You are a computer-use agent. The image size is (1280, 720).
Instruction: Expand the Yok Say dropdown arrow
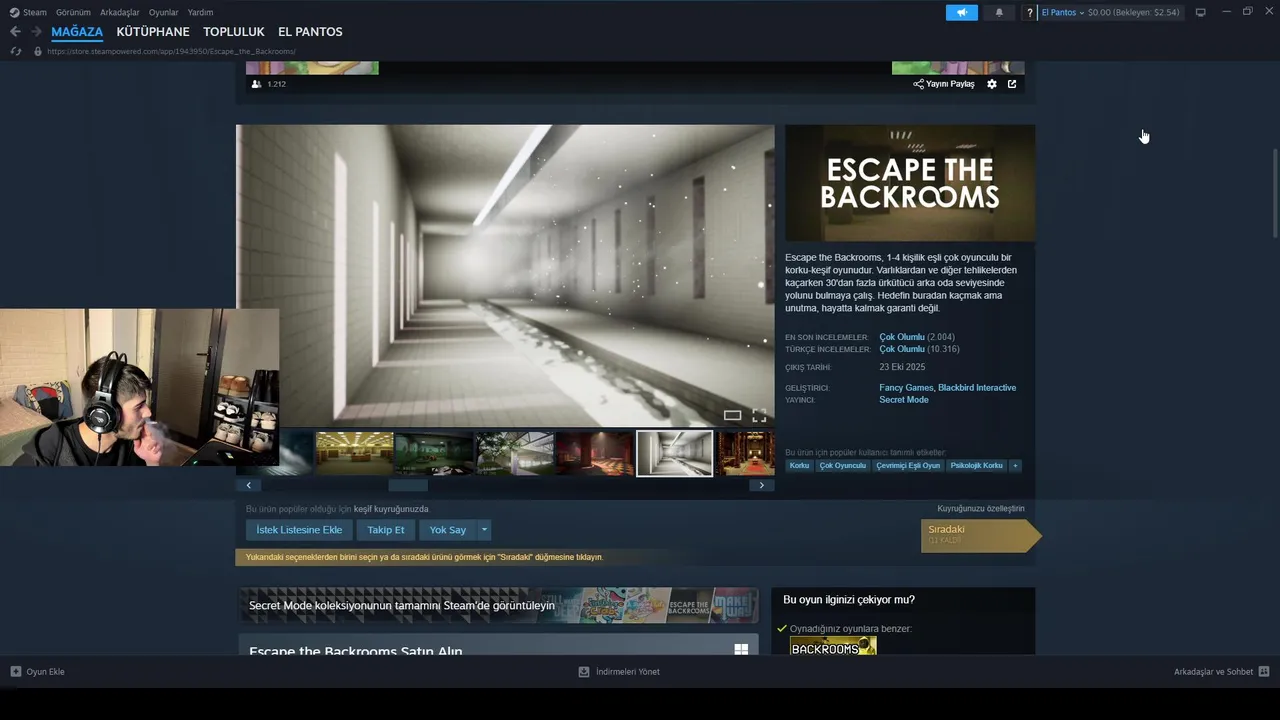click(x=484, y=530)
